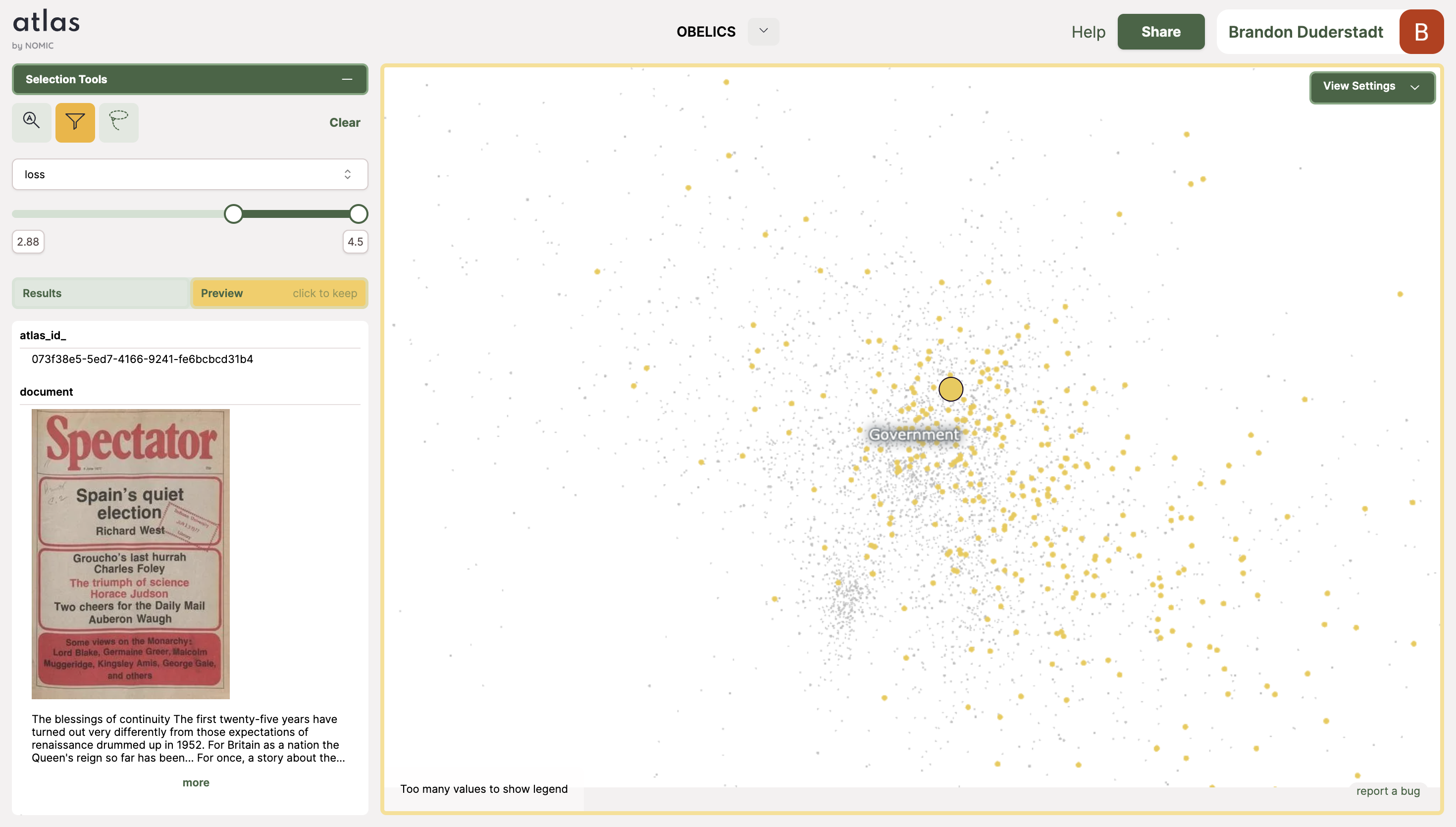Select the lasso selection tool
This screenshot has width=1456, height=827.
[118, 121]
